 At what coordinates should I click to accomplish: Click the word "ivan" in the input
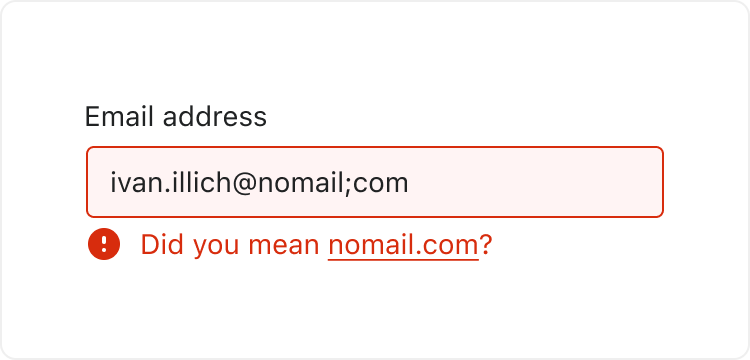(x=135, y=183)
